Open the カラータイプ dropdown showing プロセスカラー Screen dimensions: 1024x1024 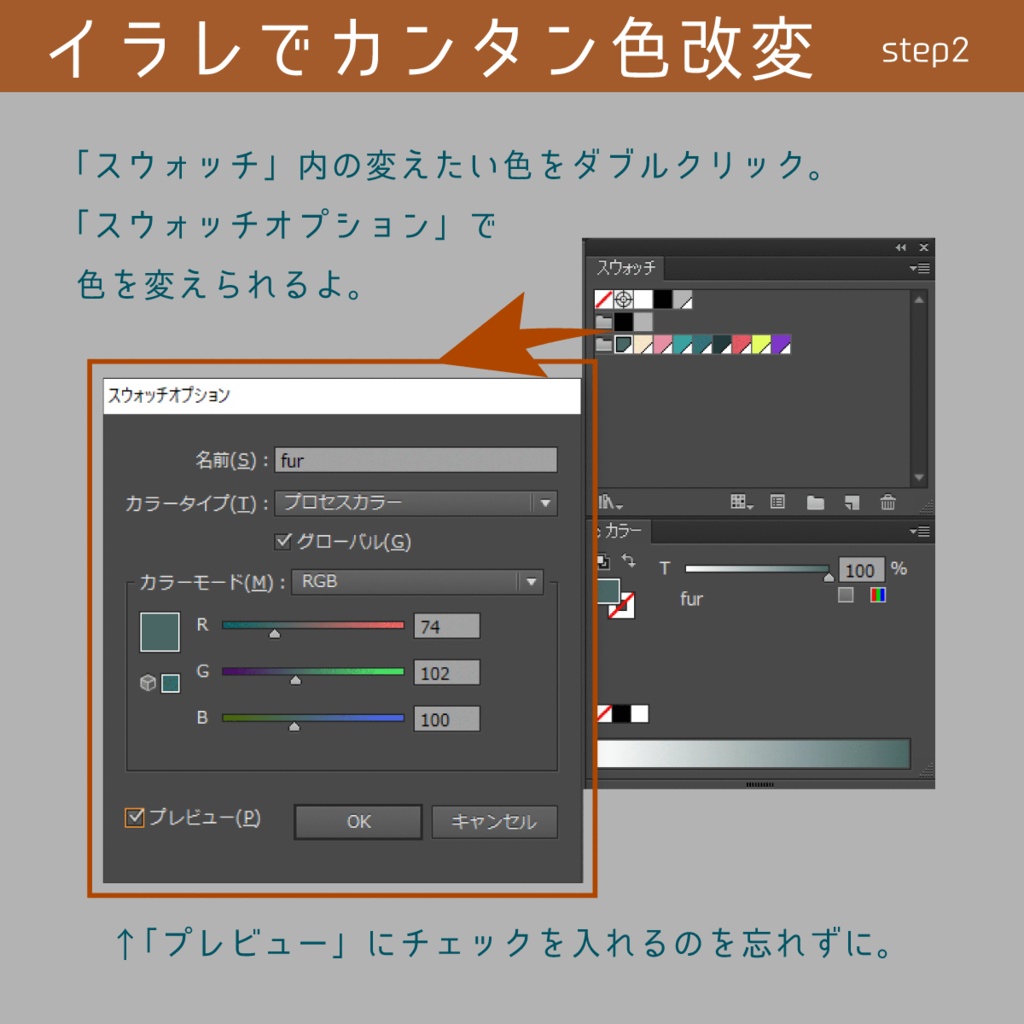click(x=417, y=503)
